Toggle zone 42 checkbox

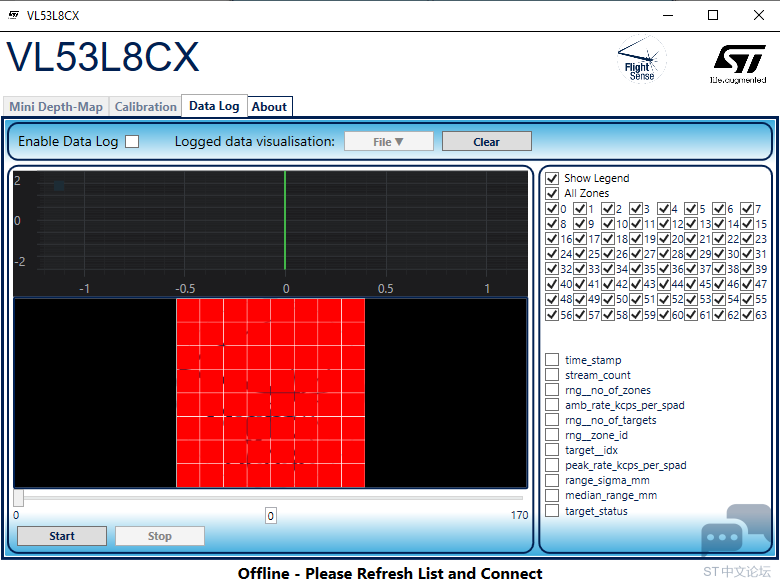click(x=607, y=284)
